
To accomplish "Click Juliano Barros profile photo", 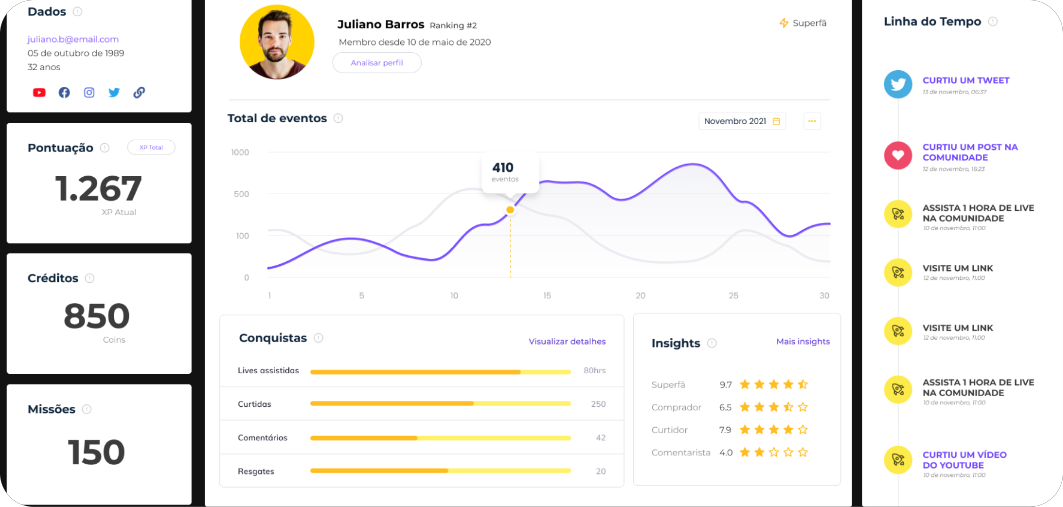I will pos(277,42).
